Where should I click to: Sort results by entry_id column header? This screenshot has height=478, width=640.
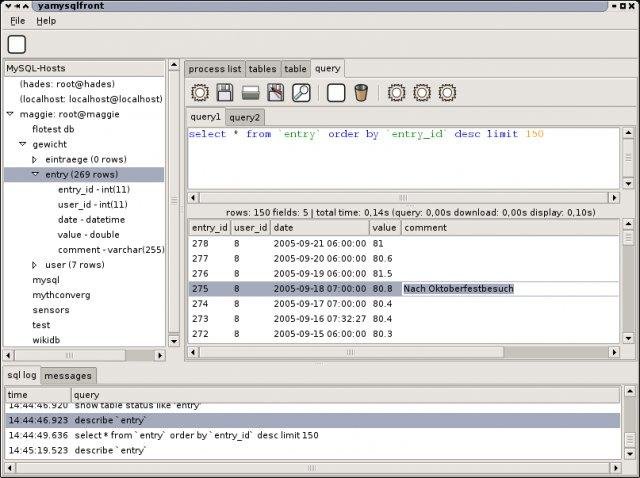coord(210,228)
